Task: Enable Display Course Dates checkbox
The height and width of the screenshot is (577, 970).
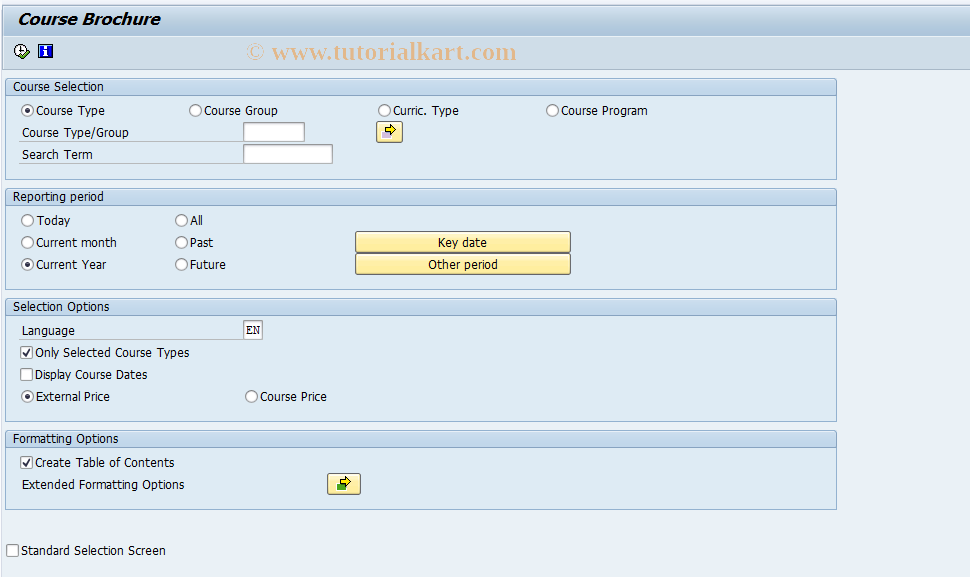Action: click(27, 375)
